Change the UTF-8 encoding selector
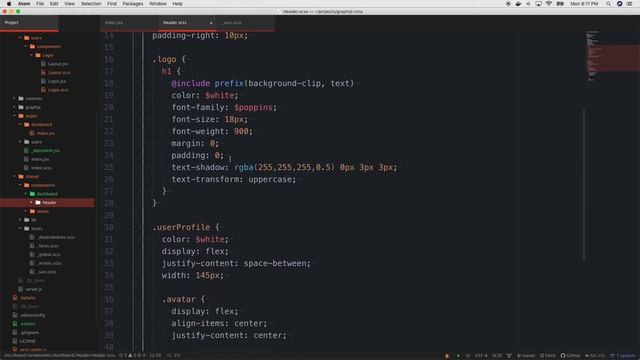This screenshot has width=640, height=360. [x=481, y=356]
